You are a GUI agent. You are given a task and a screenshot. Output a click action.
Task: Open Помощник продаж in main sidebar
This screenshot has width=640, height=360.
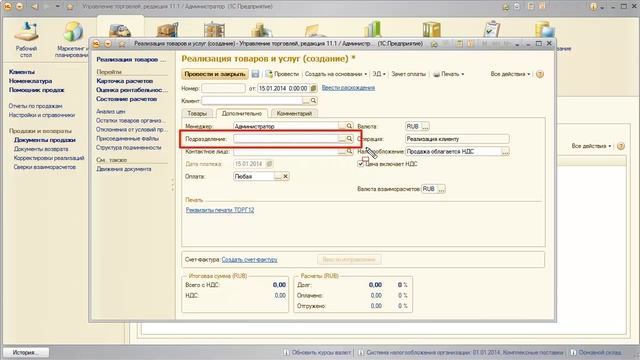(37, 90)
